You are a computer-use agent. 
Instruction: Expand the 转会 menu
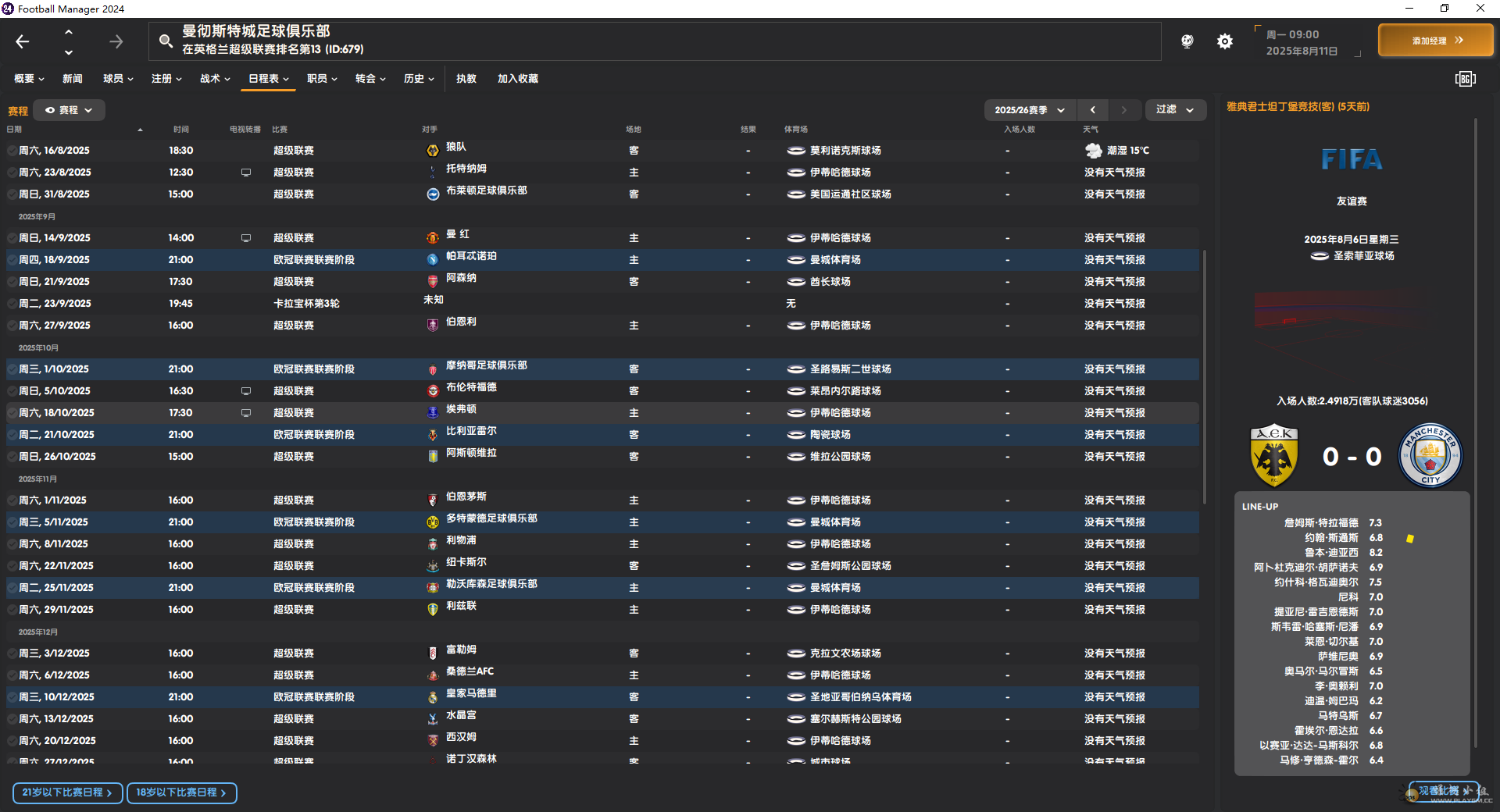370,79
